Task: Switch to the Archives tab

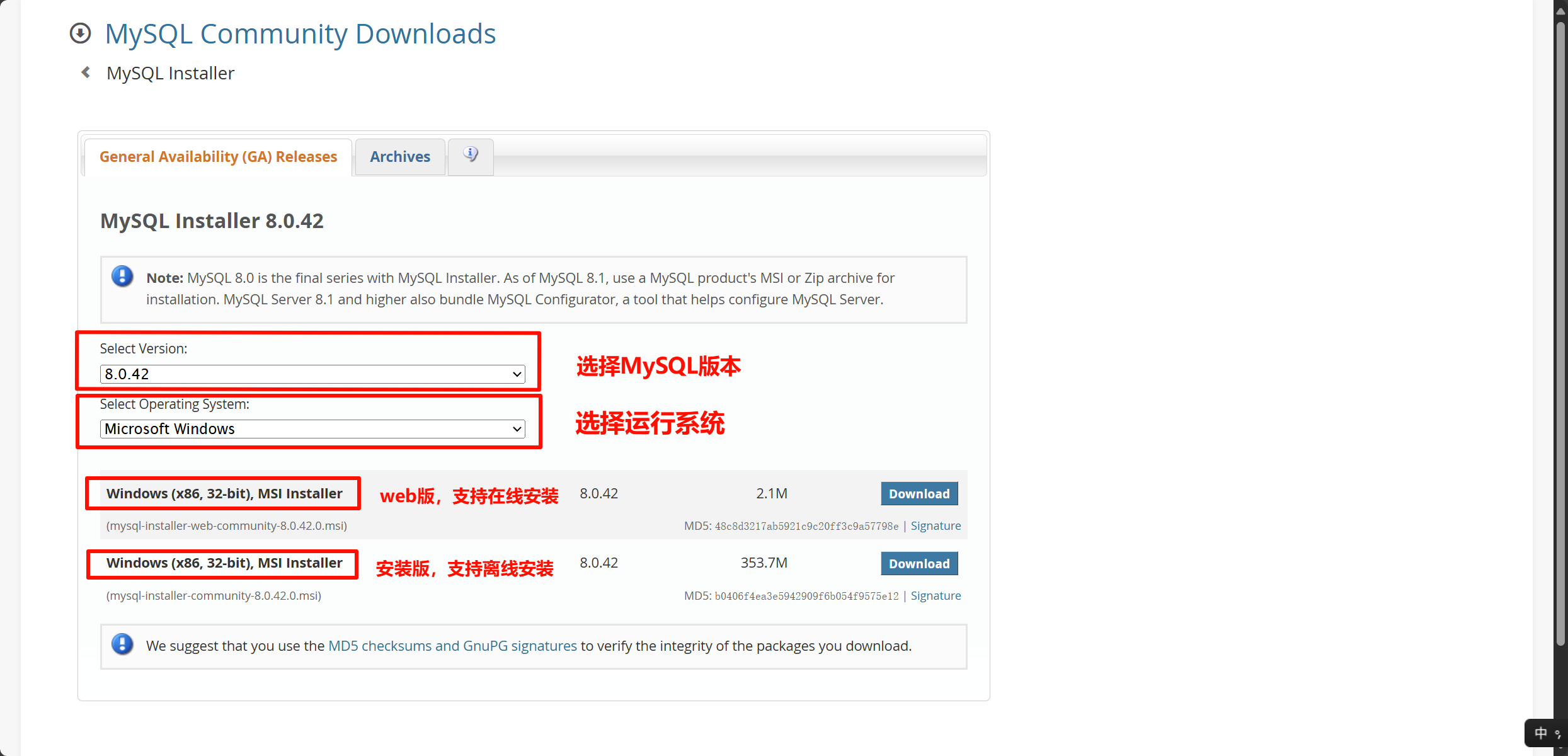Action: pos(399,157)
